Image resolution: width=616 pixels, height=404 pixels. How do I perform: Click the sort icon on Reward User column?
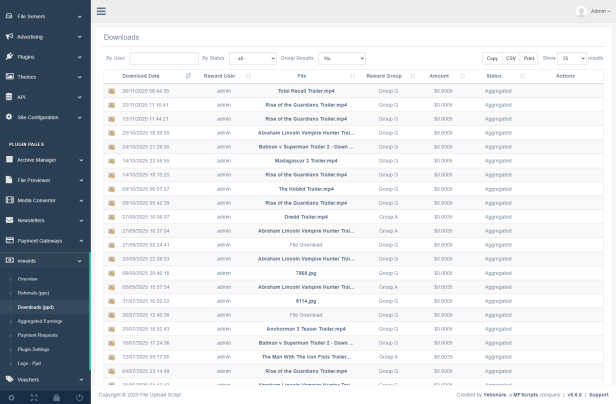pyautogui.click(x=247, y=75)
